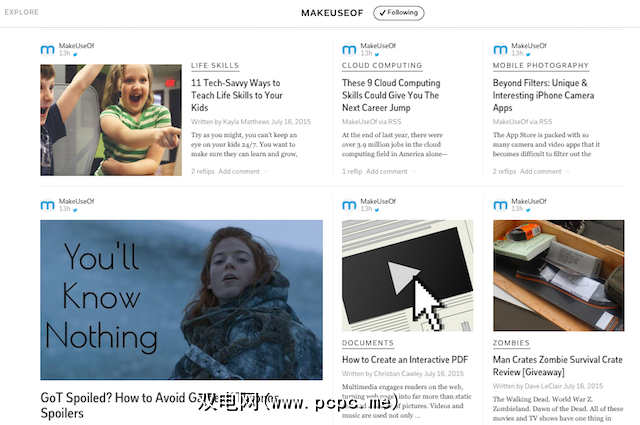This screenshot has height=425, width=640.
Task: Click Twitter bird icon on Cloud Computing card
Action: 377,54
